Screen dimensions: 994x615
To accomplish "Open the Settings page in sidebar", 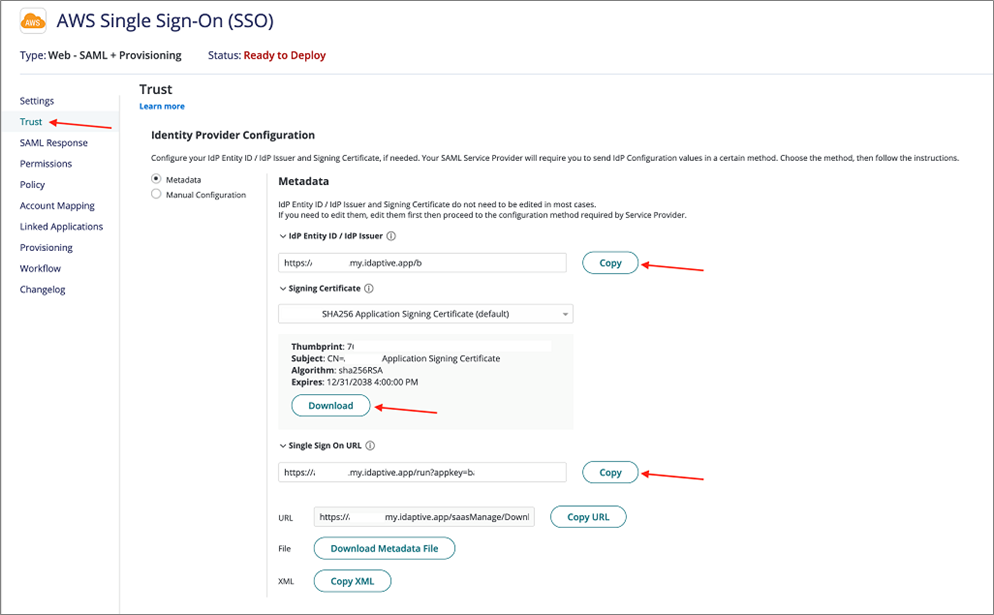I will click(37, 101).
